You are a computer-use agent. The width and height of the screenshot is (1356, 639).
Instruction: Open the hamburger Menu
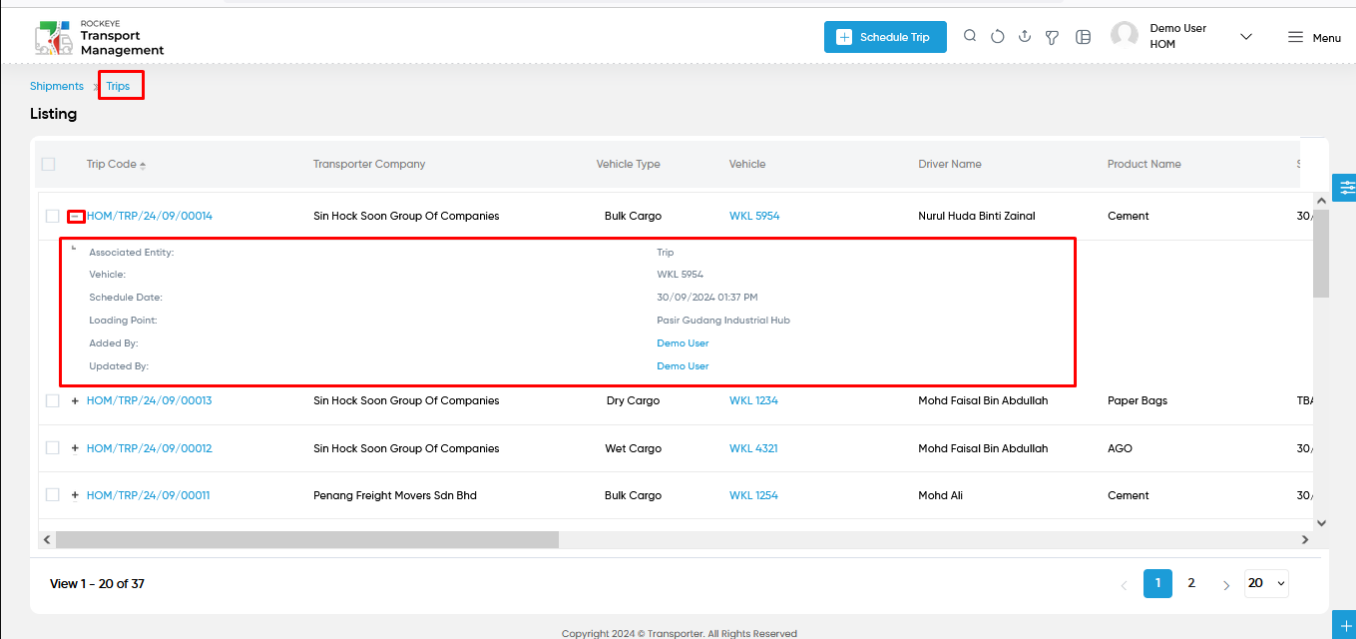[1314, 37]
